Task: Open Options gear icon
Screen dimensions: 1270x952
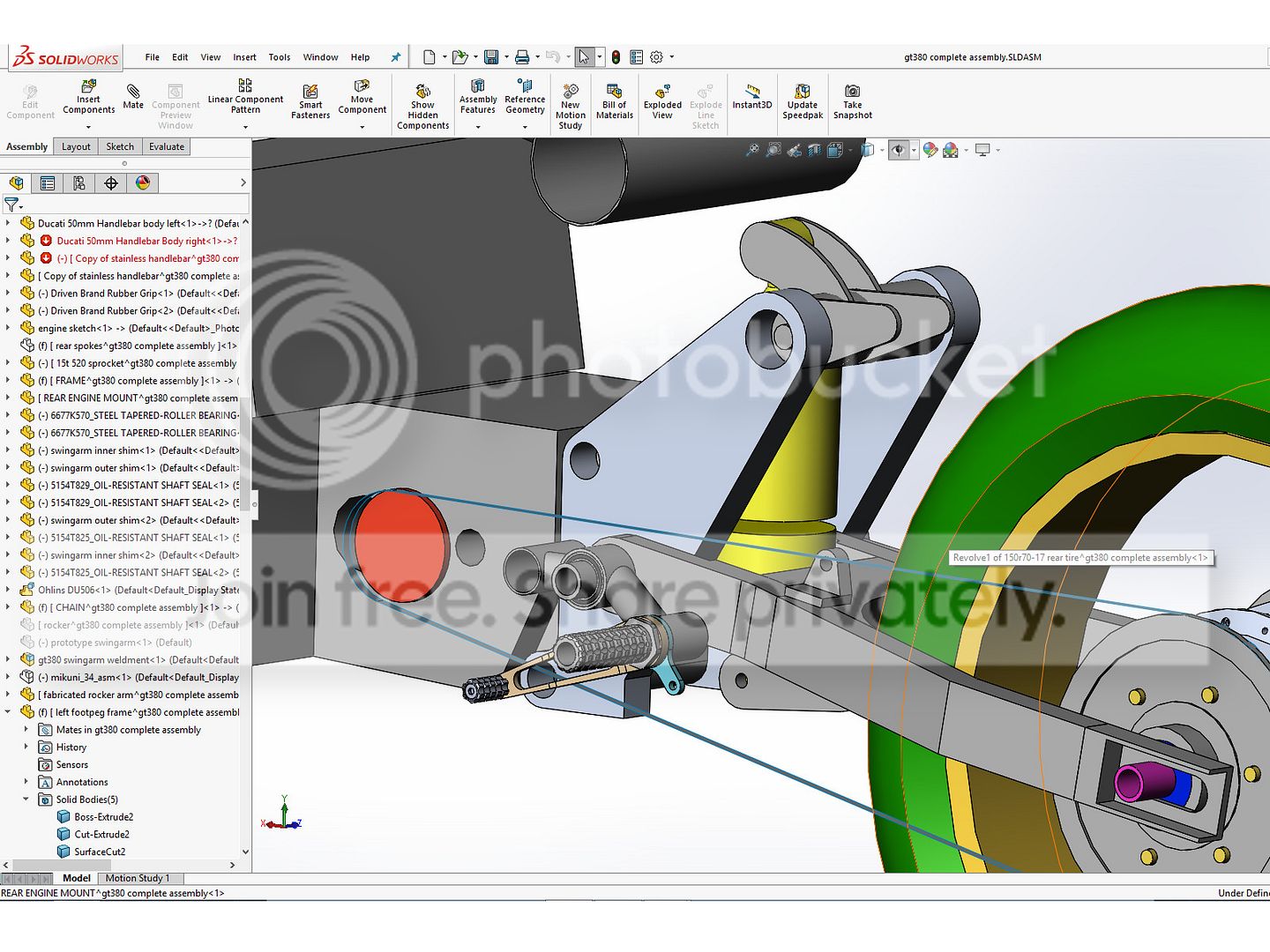Action: coord(656,57)
